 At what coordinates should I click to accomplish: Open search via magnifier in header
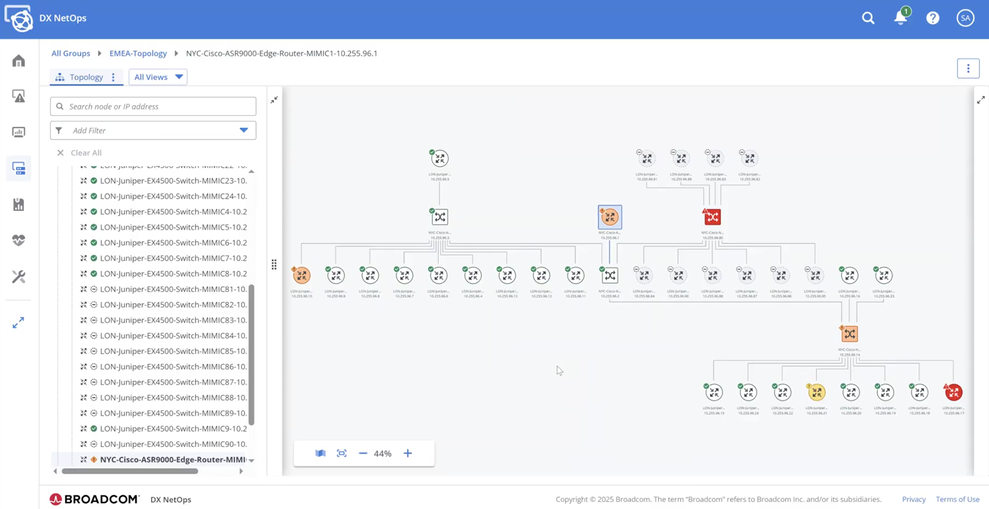[x=869, y=18]
